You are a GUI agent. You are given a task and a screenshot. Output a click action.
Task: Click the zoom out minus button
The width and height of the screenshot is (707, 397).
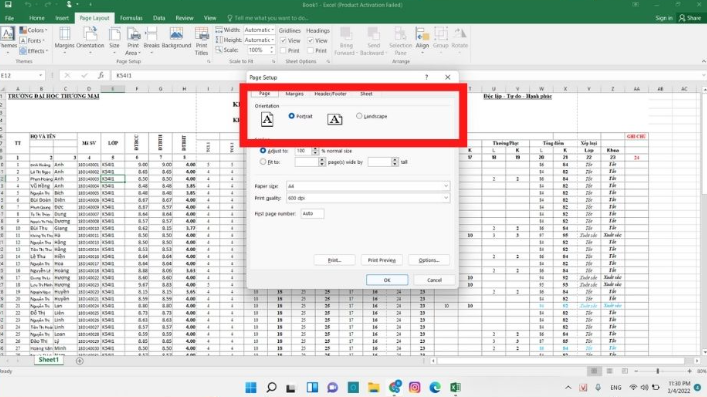(636, 371)
